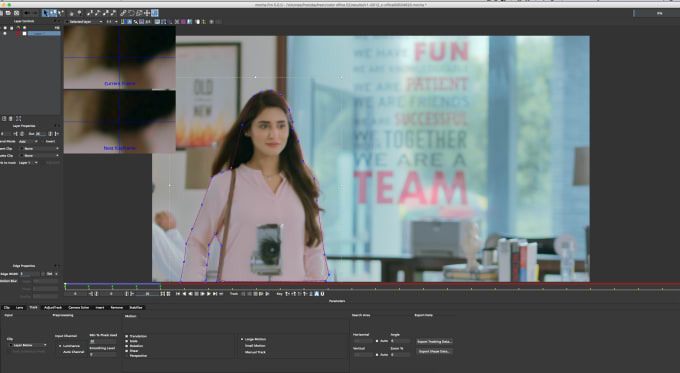This screenshot has width=680, height=373.
Task: Click Export Tracking Data button
Action: click(435, 342)
